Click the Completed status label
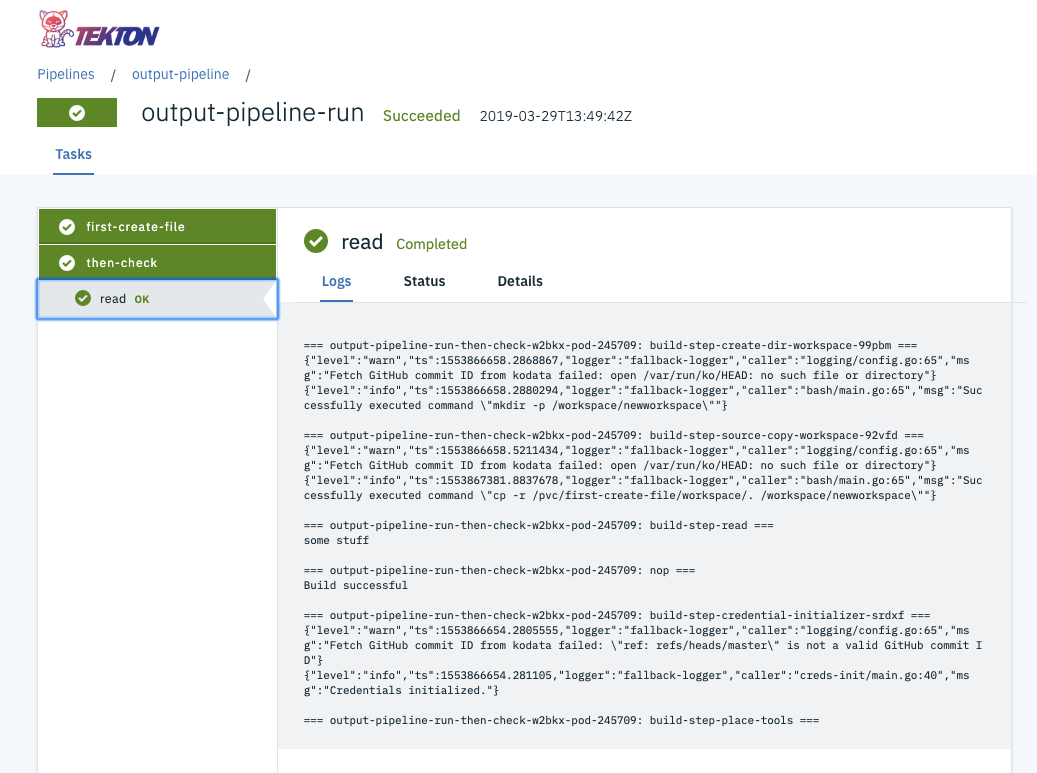The image size is (1037, 773). tap(431, 244)
